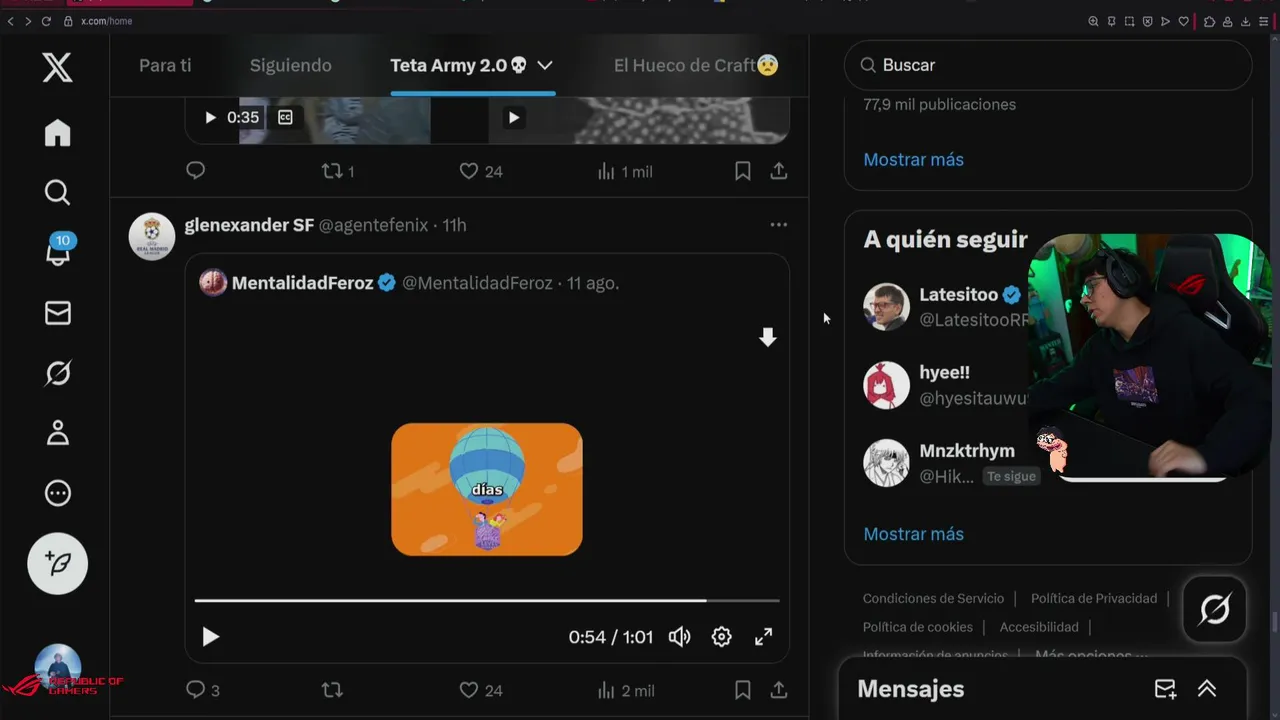Click the Buscar search field
The height and width of the screenshot is (720, 1280).
pos(1048,65)
